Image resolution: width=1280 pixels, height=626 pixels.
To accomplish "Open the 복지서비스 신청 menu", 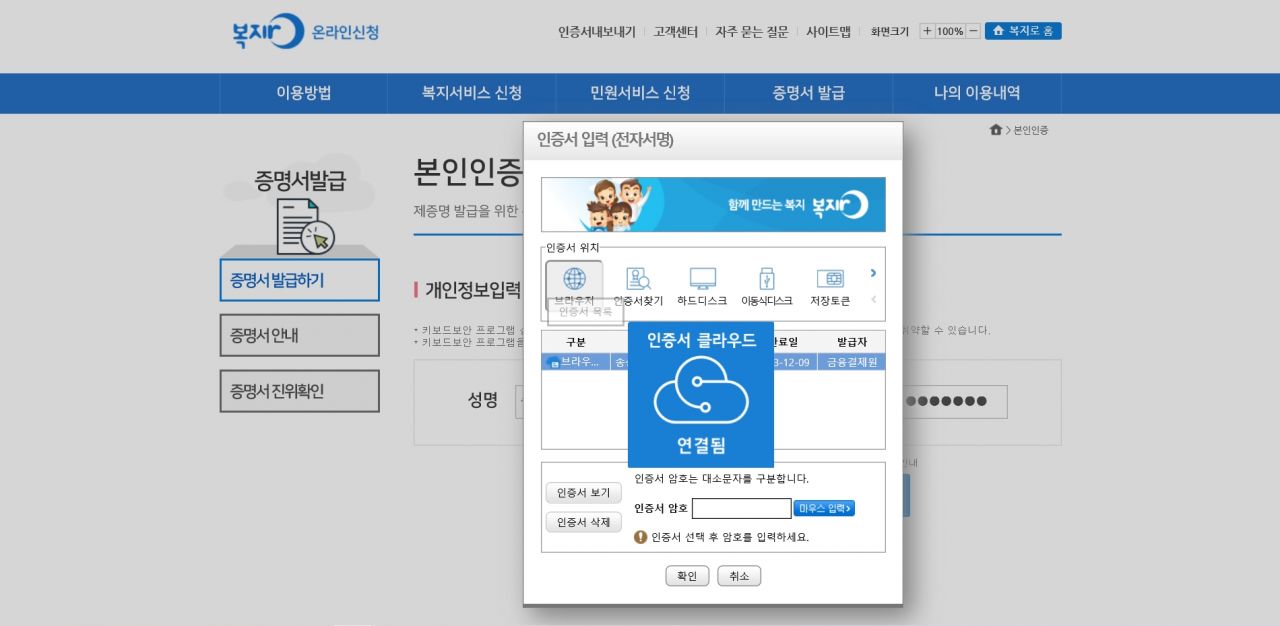I will coord(471,93).
